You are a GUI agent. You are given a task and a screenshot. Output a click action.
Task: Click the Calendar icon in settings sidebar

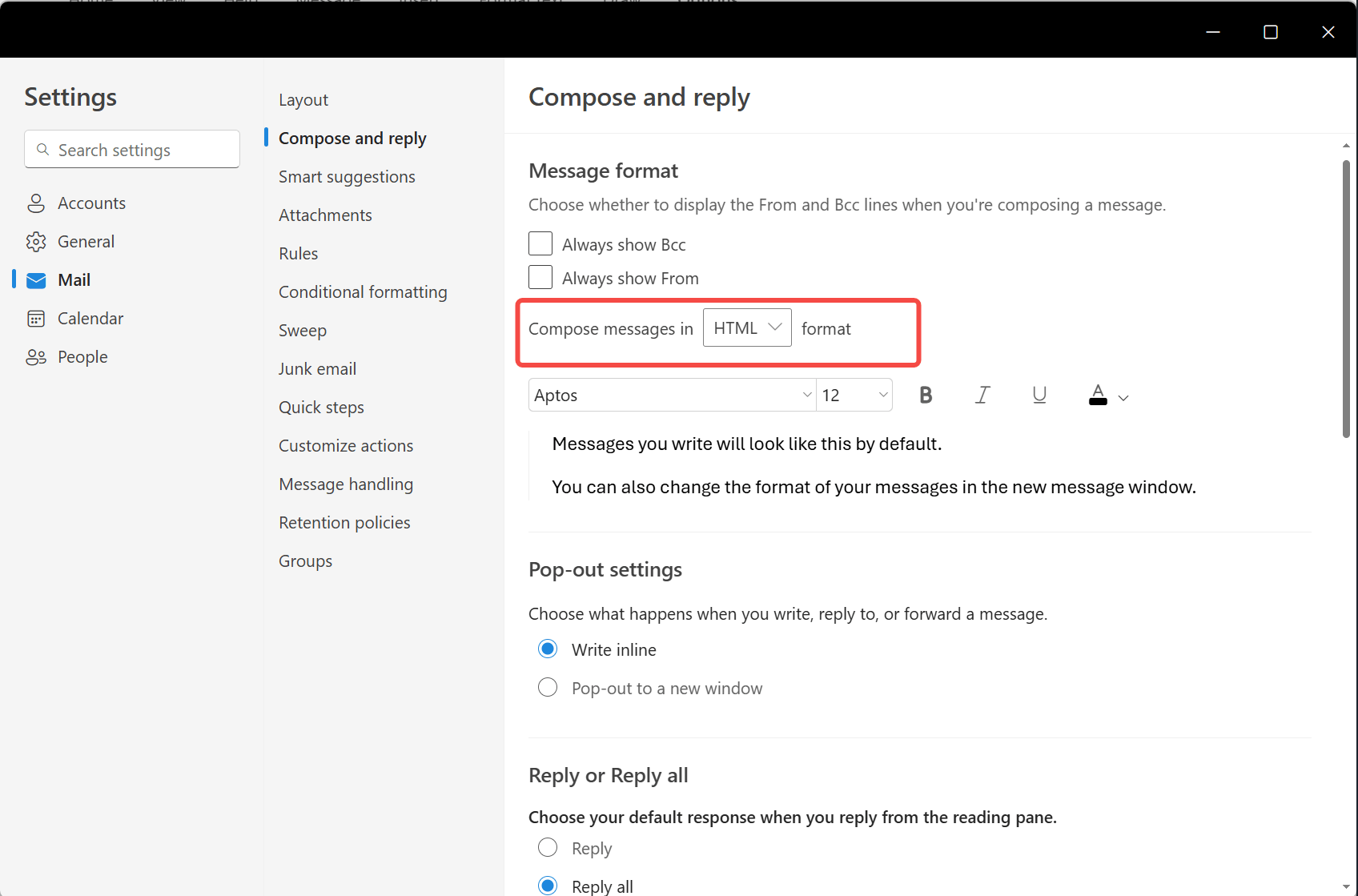pos(36,319)
